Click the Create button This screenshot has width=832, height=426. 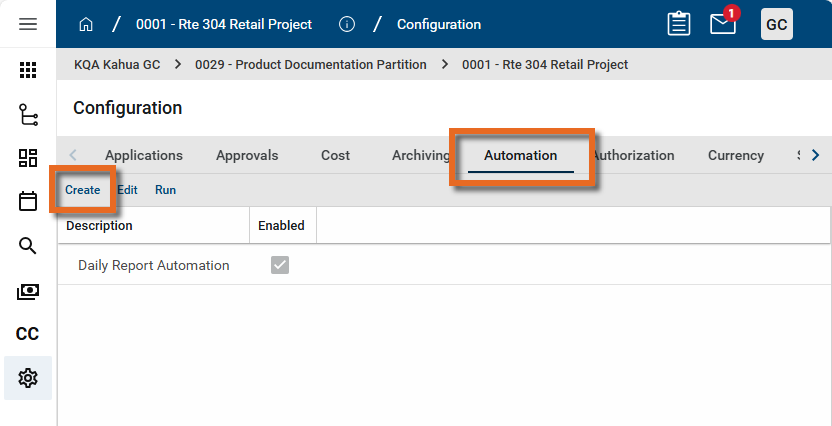[x=83, y=189]
